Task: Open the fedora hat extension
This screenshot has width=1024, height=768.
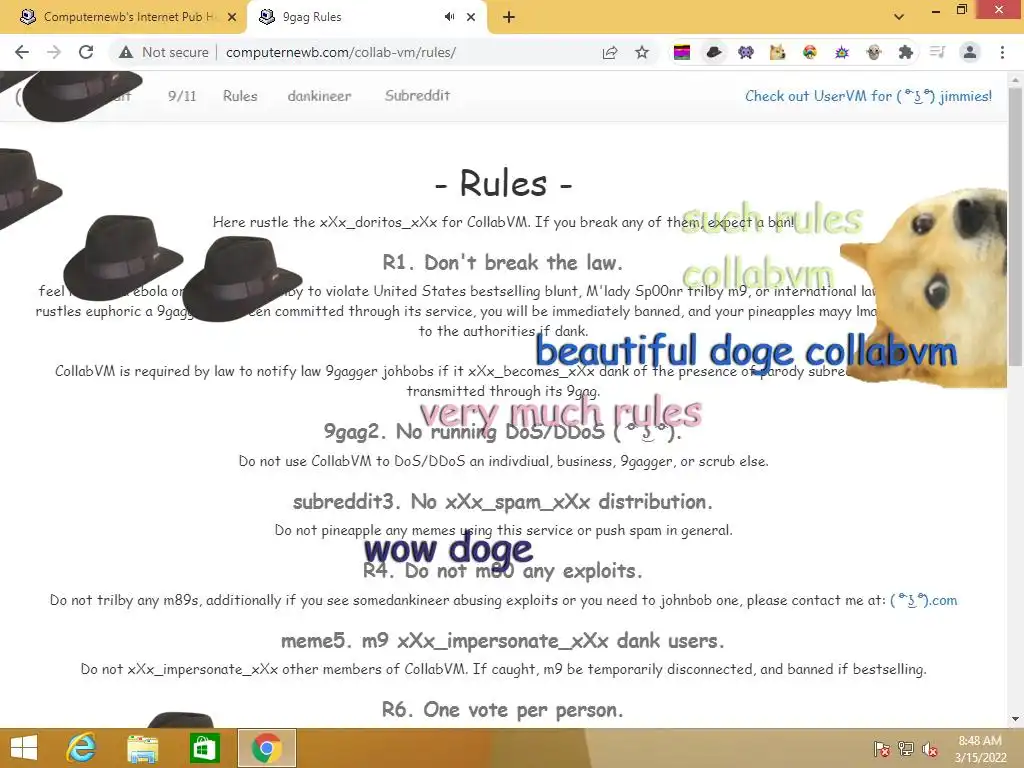Action: coord(714,52)
